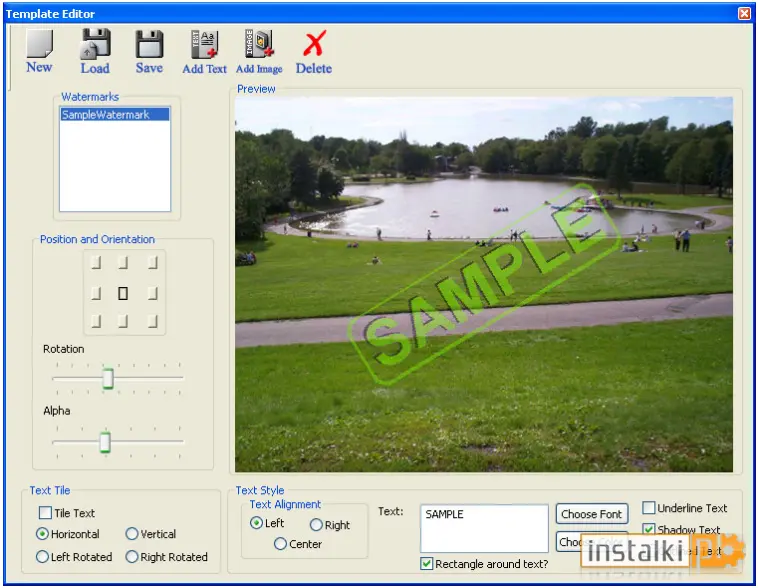This screenshot has height=588, width=758.
Task: Open a template with Load
Action: (95, 51)
